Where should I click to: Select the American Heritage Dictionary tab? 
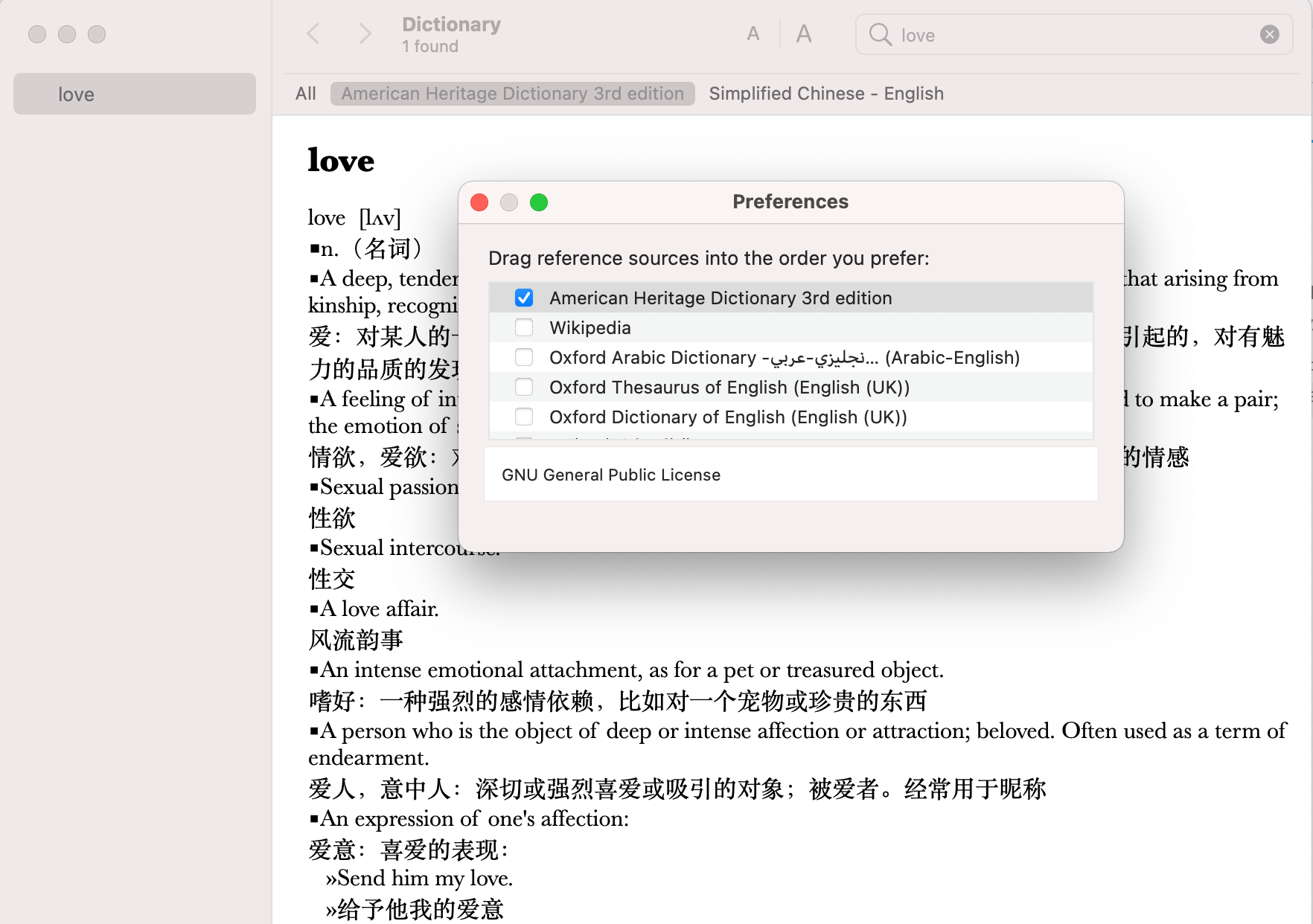point(513,94)
